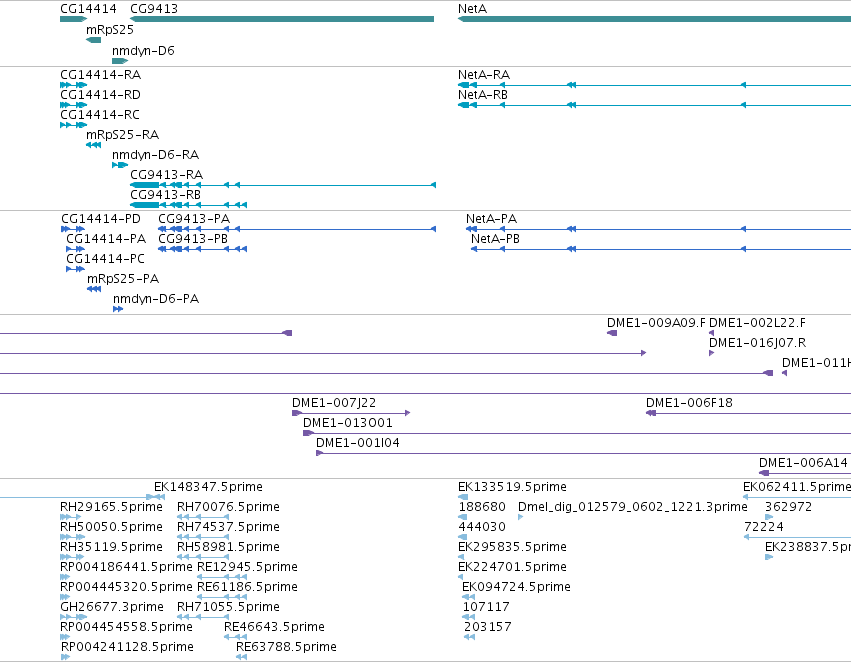Select the NetA-PB protein label
The width and height of the screenshot is (851, 662).
pos(495,239)
